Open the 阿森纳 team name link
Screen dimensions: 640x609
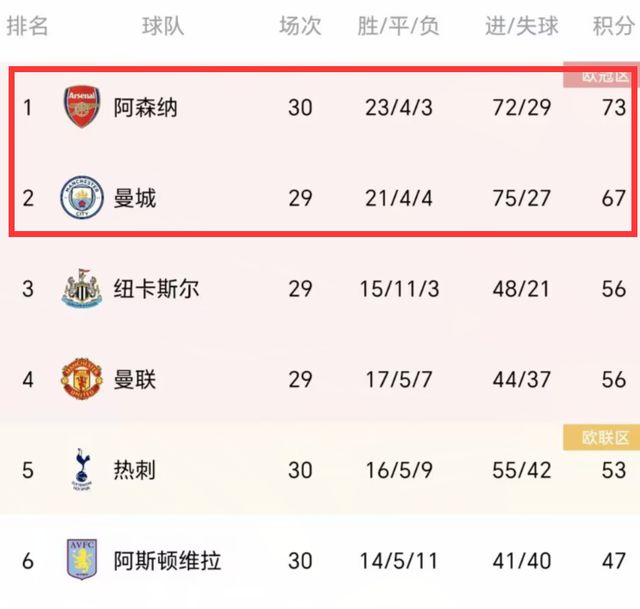[145, 108]
